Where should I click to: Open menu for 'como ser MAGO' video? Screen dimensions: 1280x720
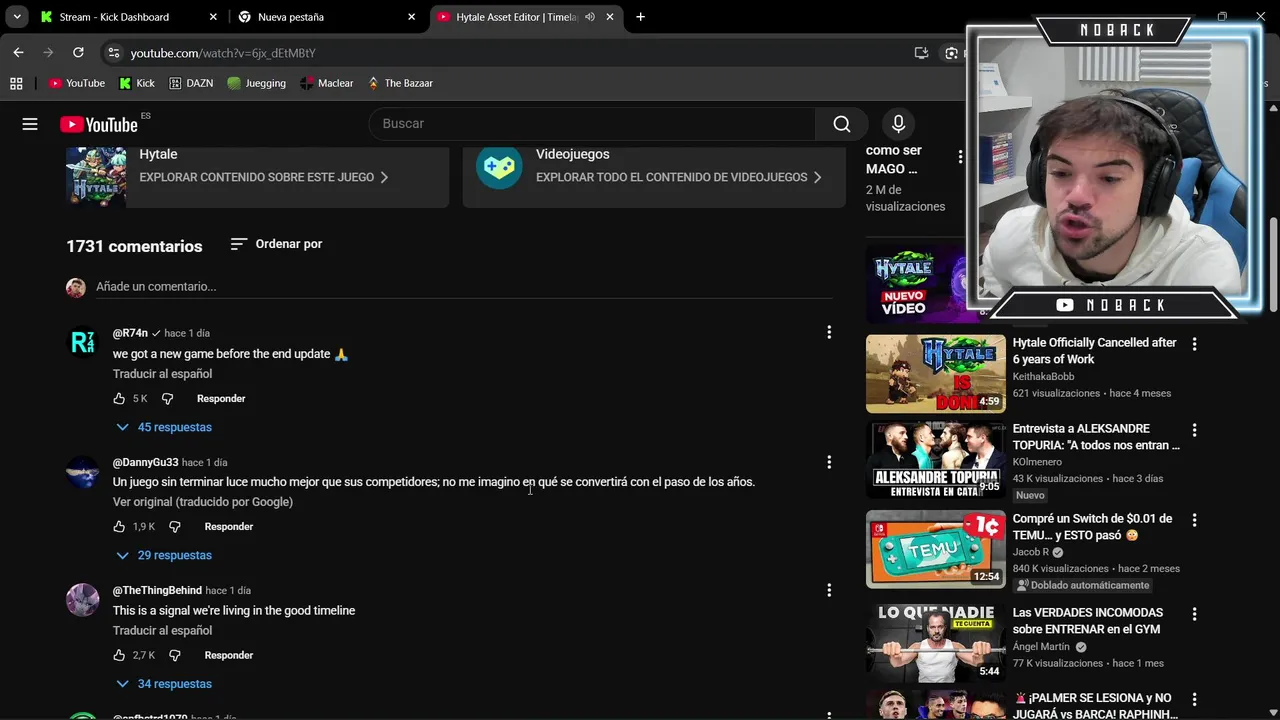[960, 157]
